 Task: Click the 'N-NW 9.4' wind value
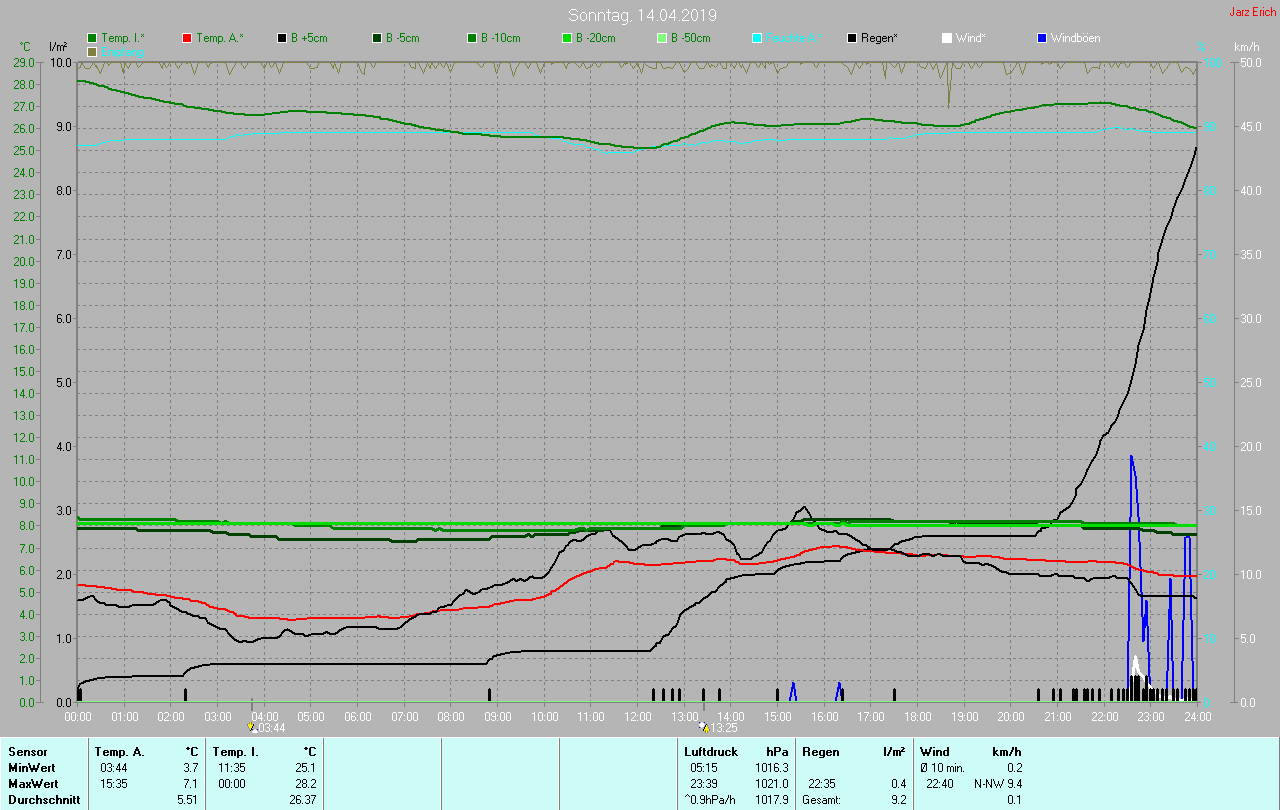pyautogui.click(x=998, y=783)
